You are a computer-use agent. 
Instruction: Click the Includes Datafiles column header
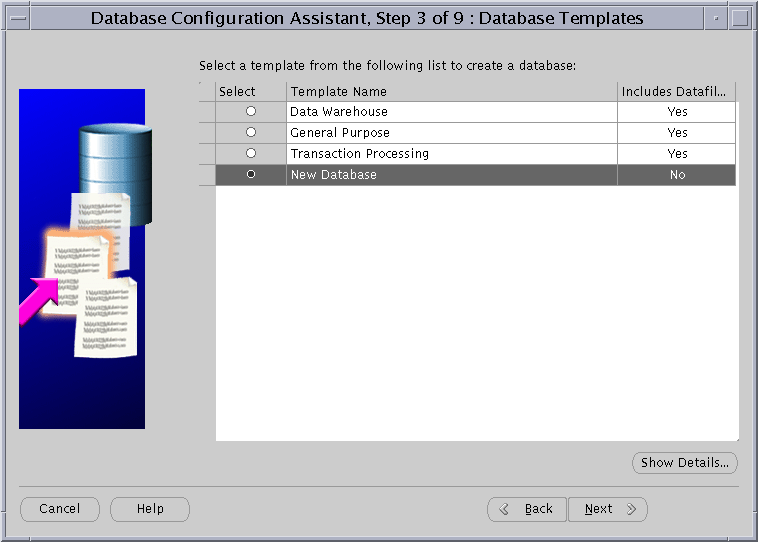click(x=676, y=92)
